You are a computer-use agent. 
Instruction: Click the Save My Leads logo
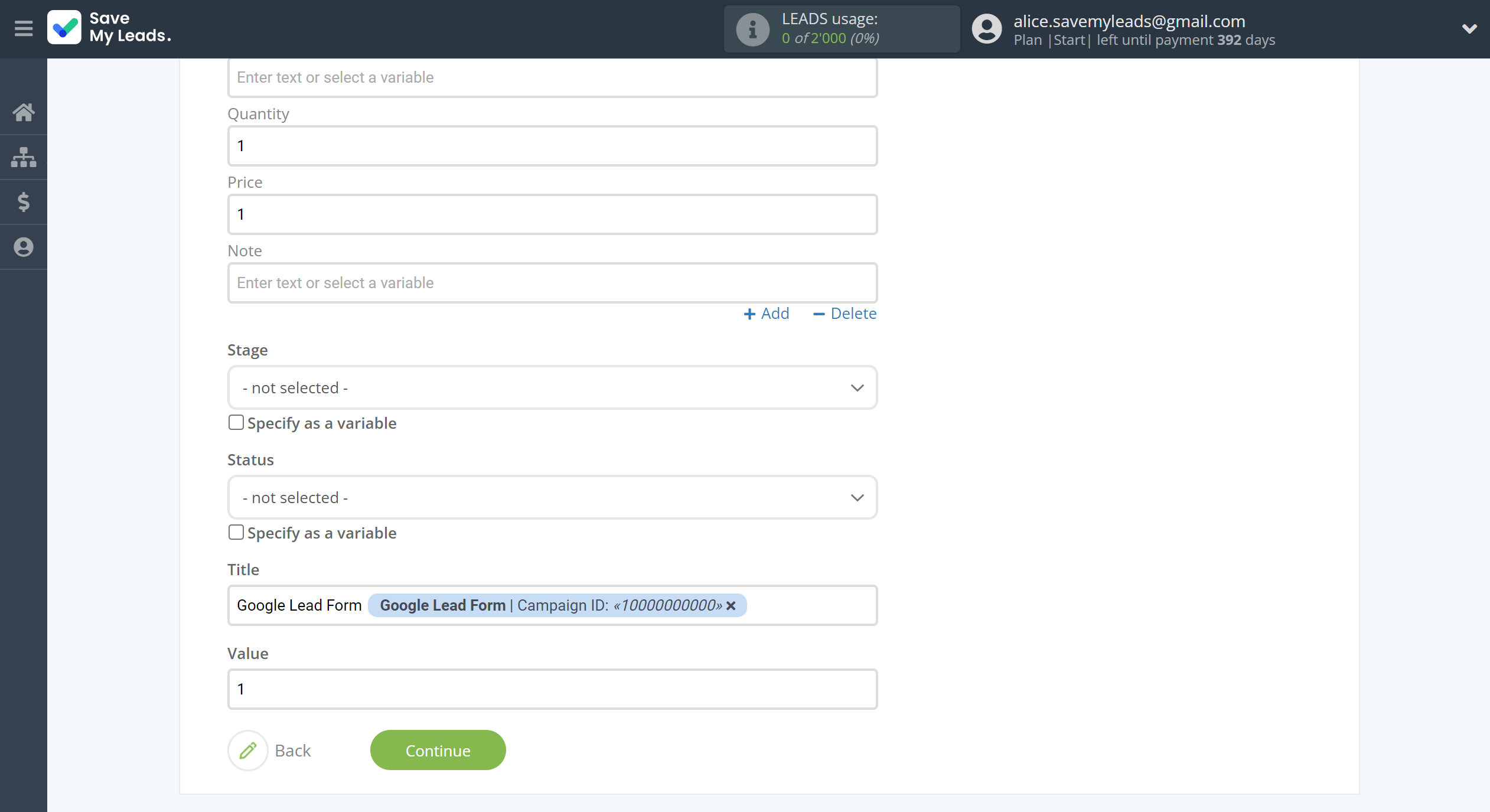click(x=110, y=28)
